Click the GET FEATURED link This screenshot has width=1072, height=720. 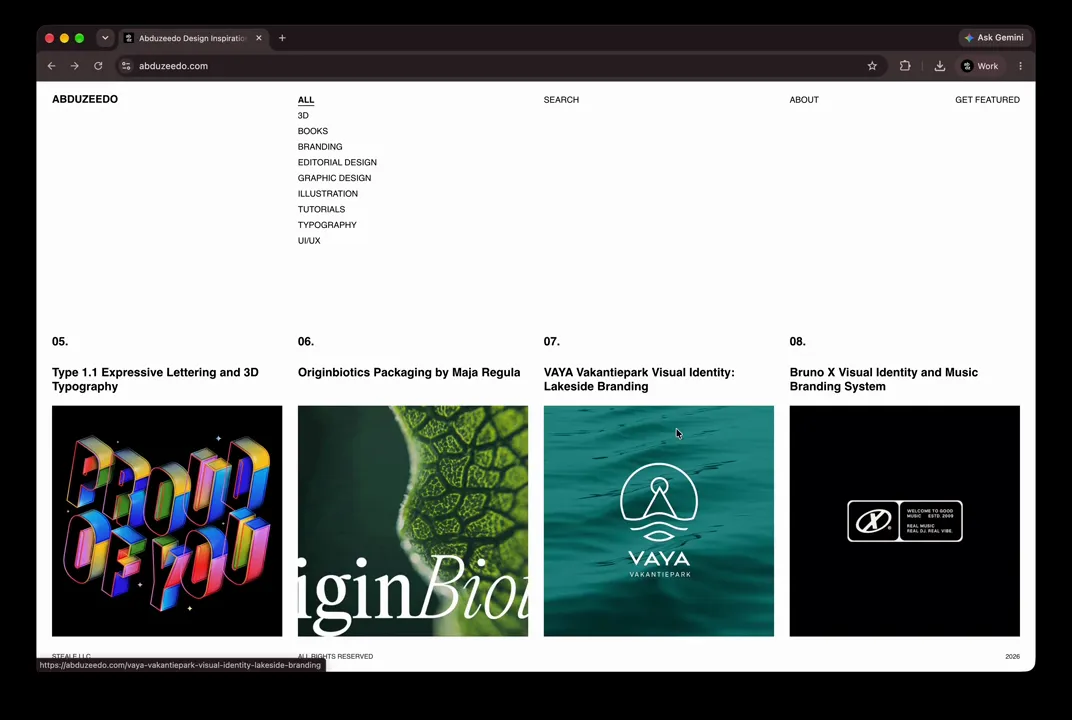click(x=987, y=100)
